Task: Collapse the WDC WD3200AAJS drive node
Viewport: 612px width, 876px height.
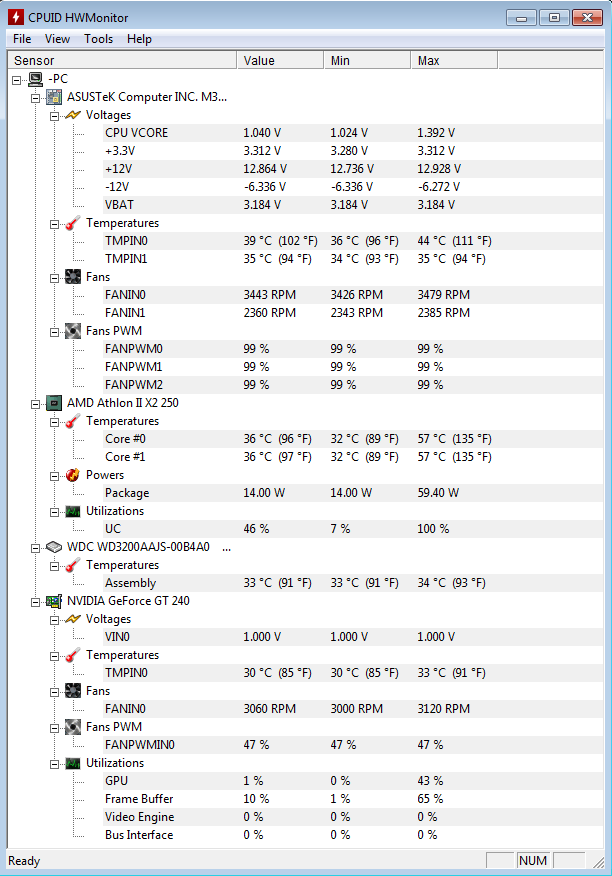Action: click(x=36, y=548)
